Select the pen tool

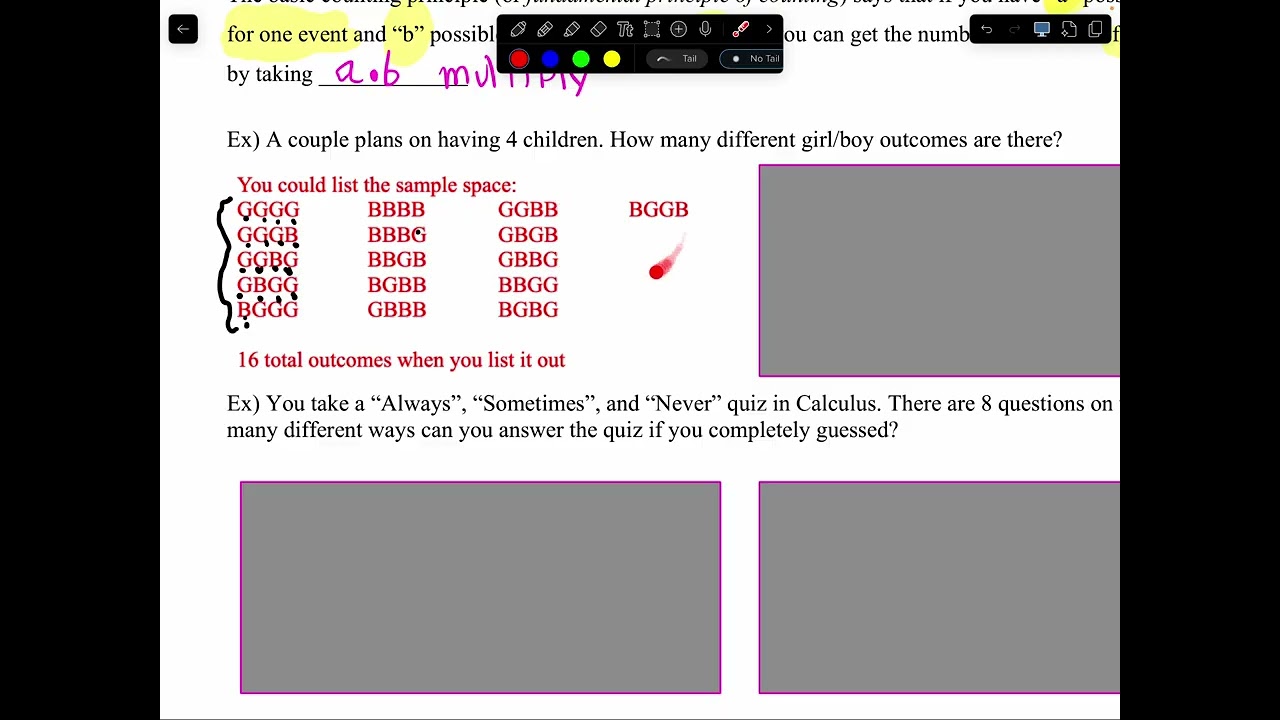[518, 30]
